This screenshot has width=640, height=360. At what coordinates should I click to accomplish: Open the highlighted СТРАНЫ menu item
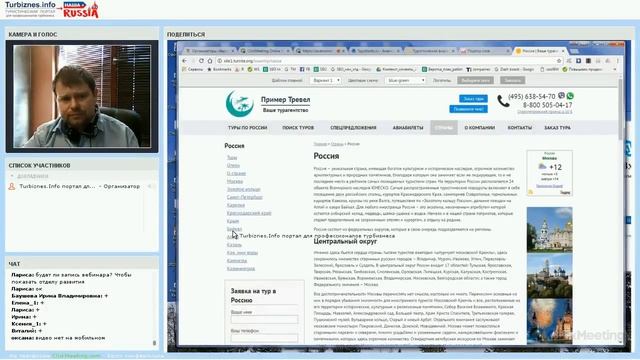444,128
